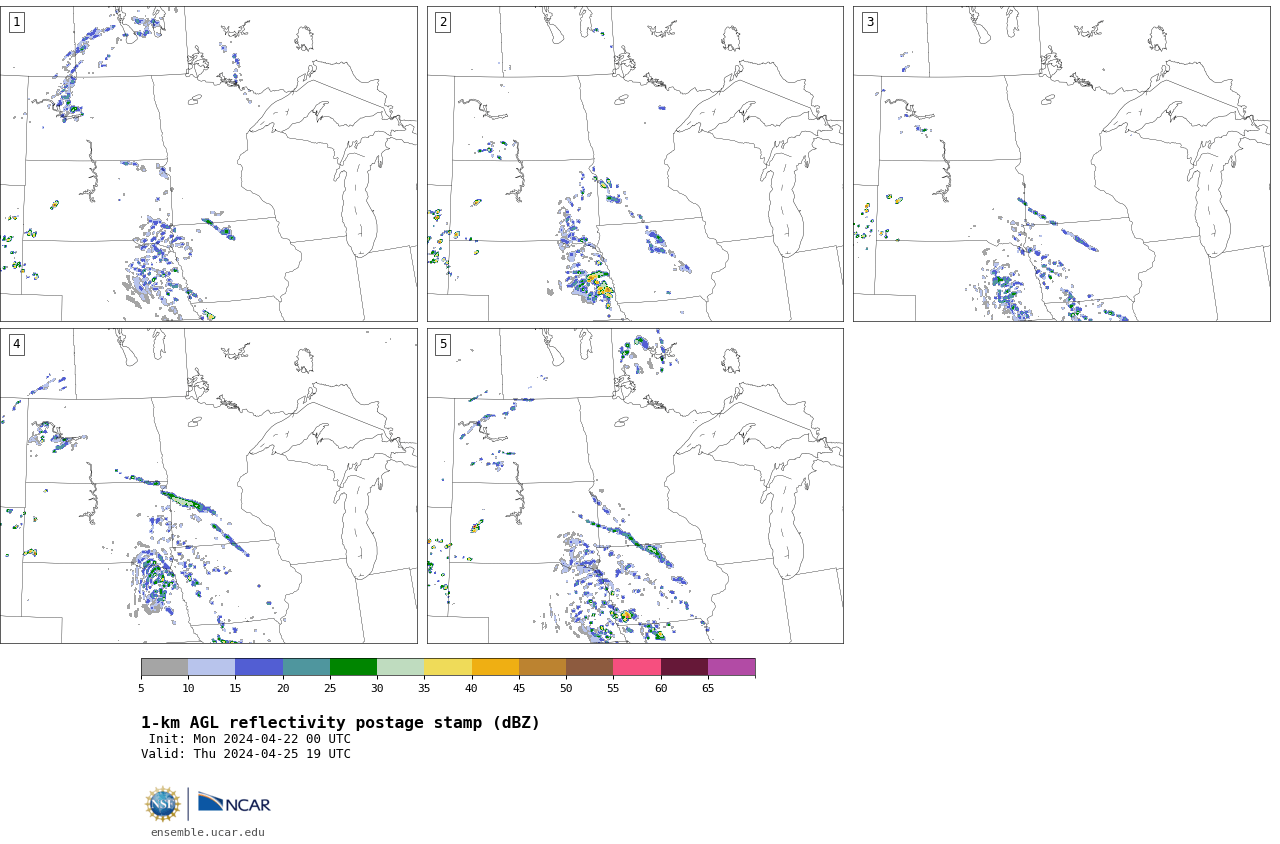
Task: Click the maroon 60-65 dBZ swatch
Action: pos(684,667)
